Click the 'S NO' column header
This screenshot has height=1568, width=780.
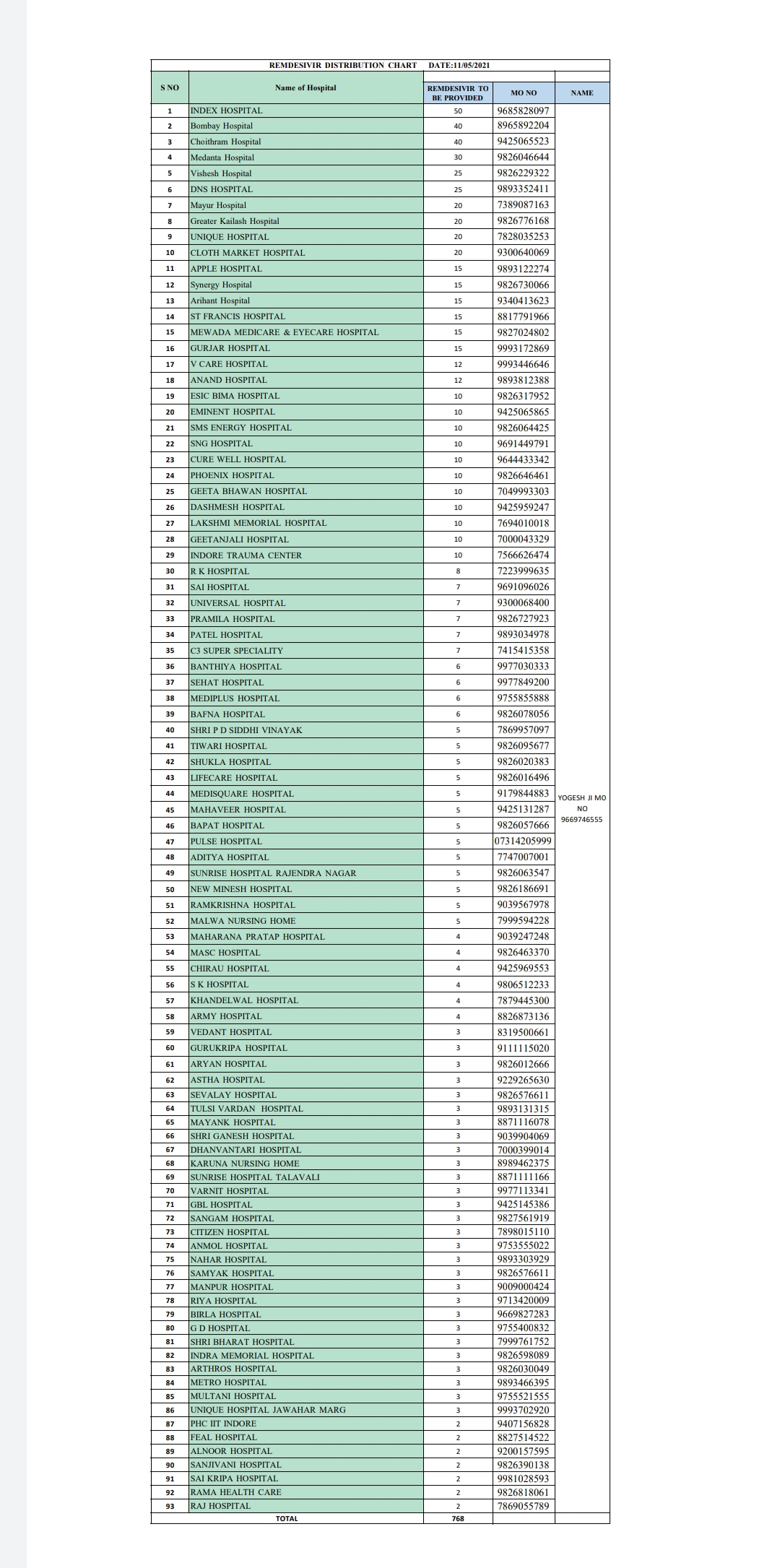click(170, 87)
